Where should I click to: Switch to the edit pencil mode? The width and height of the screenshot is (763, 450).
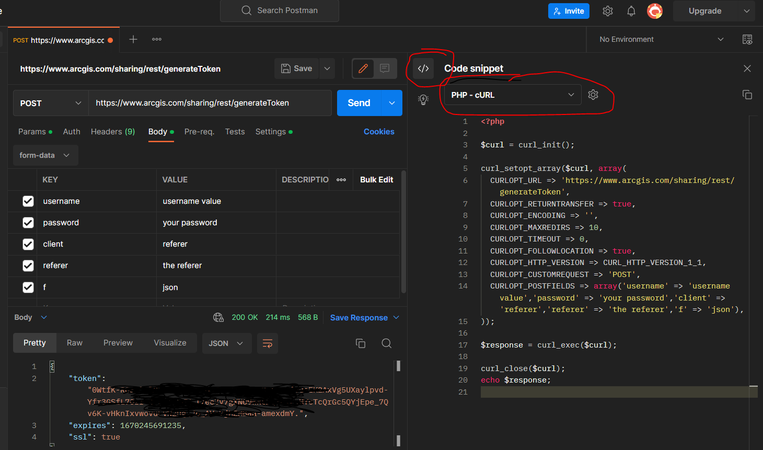click(363, 69)
